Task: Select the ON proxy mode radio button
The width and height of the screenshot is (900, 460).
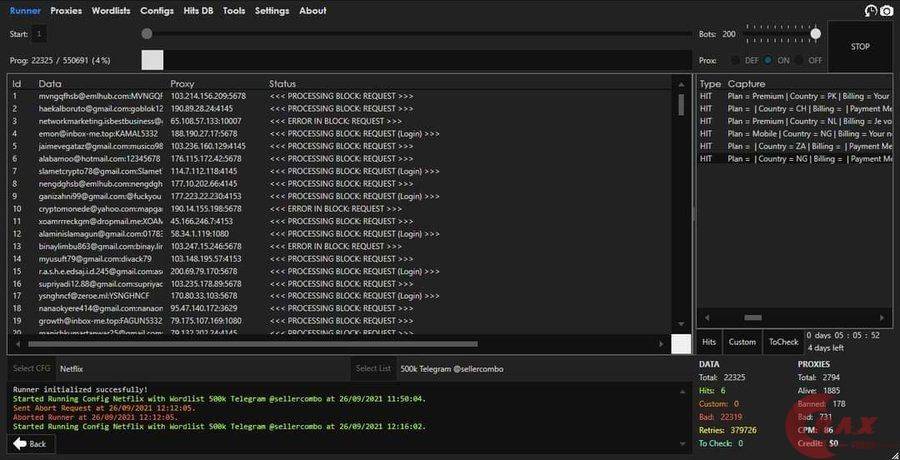Action: [768, 60]
